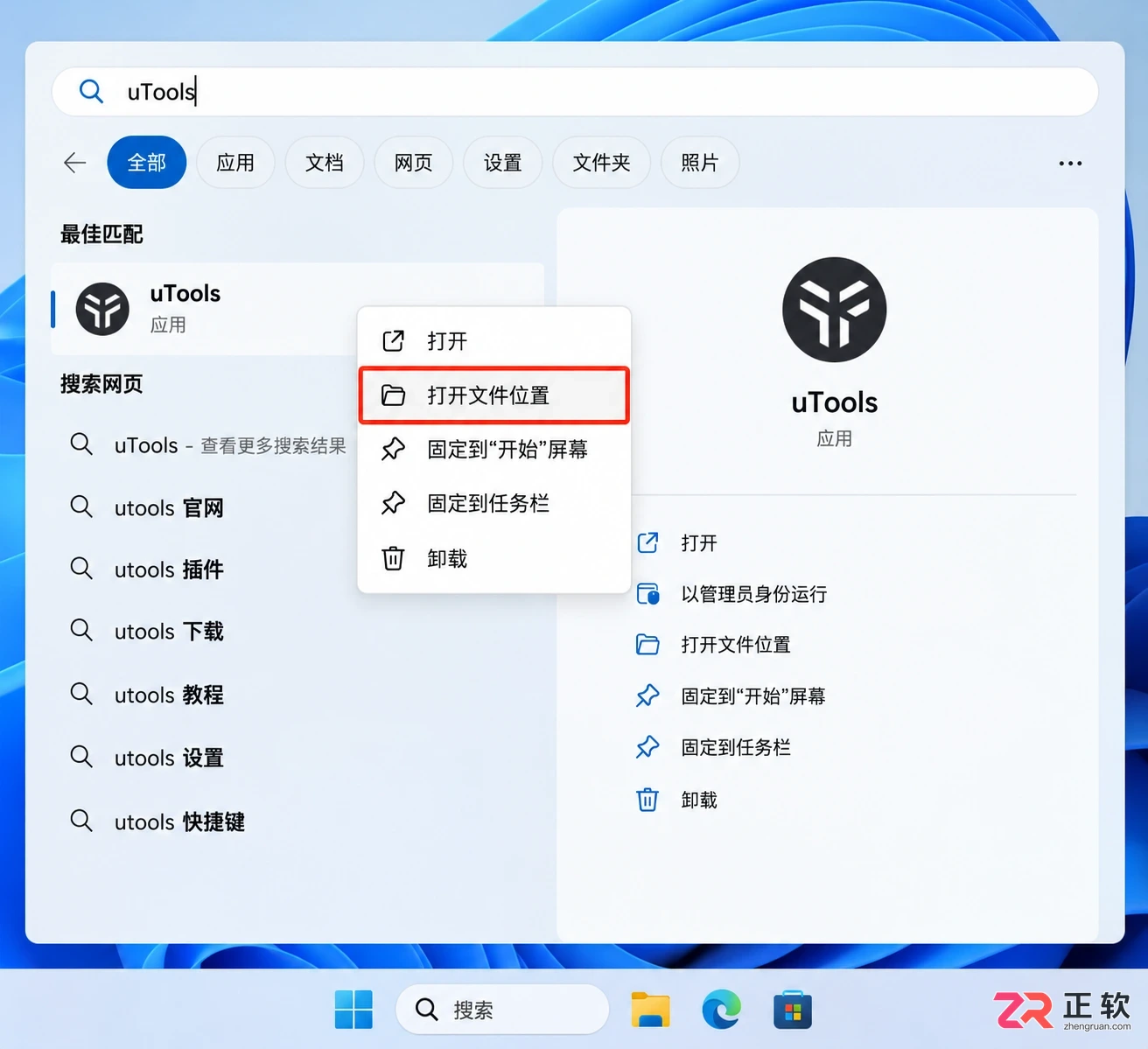Image resolution: width=1148 pixels, height=1049 pixels.
Task: Click 固定到"开始"屏幕 in right details pane
Action: click(753, 696)
